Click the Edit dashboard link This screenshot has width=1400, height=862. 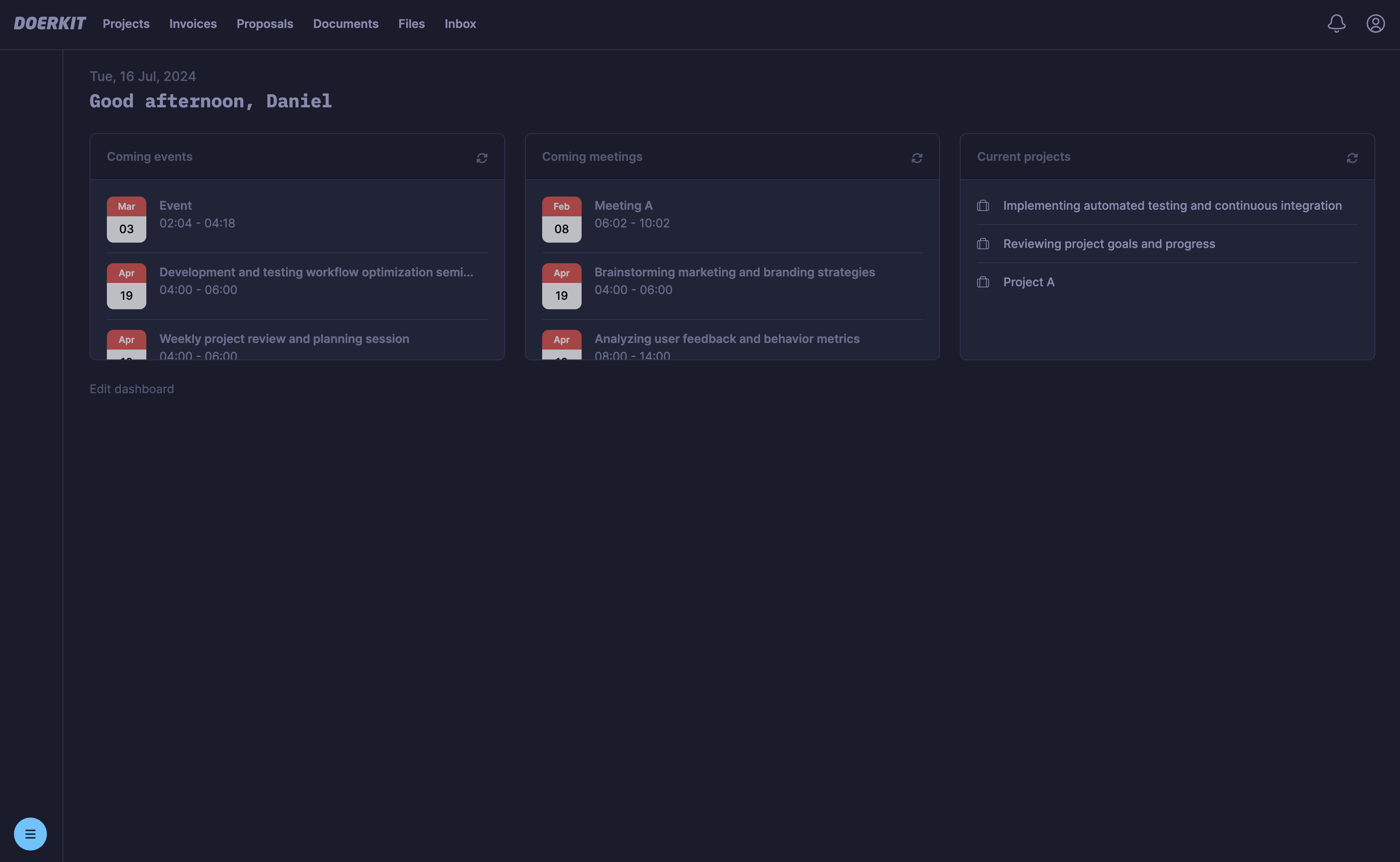click(x=132, y=389)
